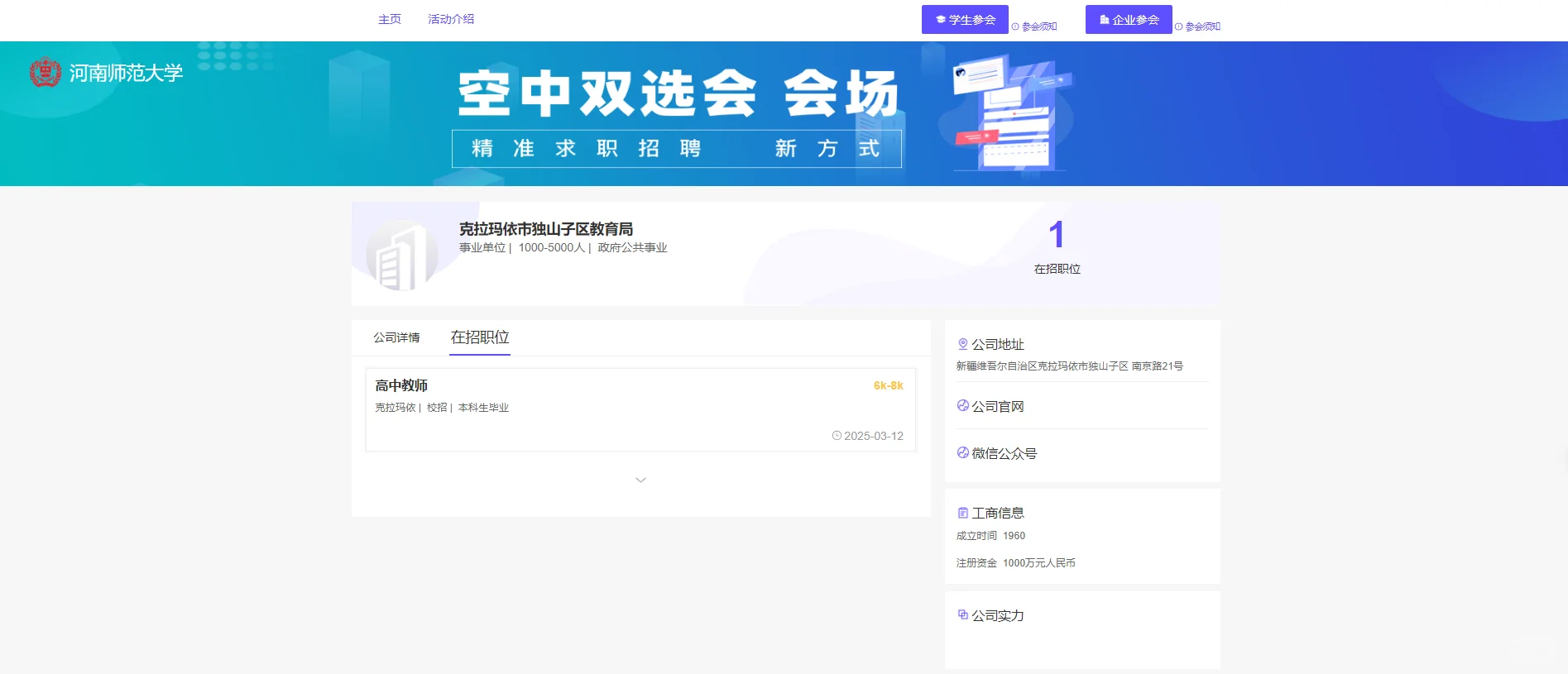Open the 主页 menu item

click(389, 19)
